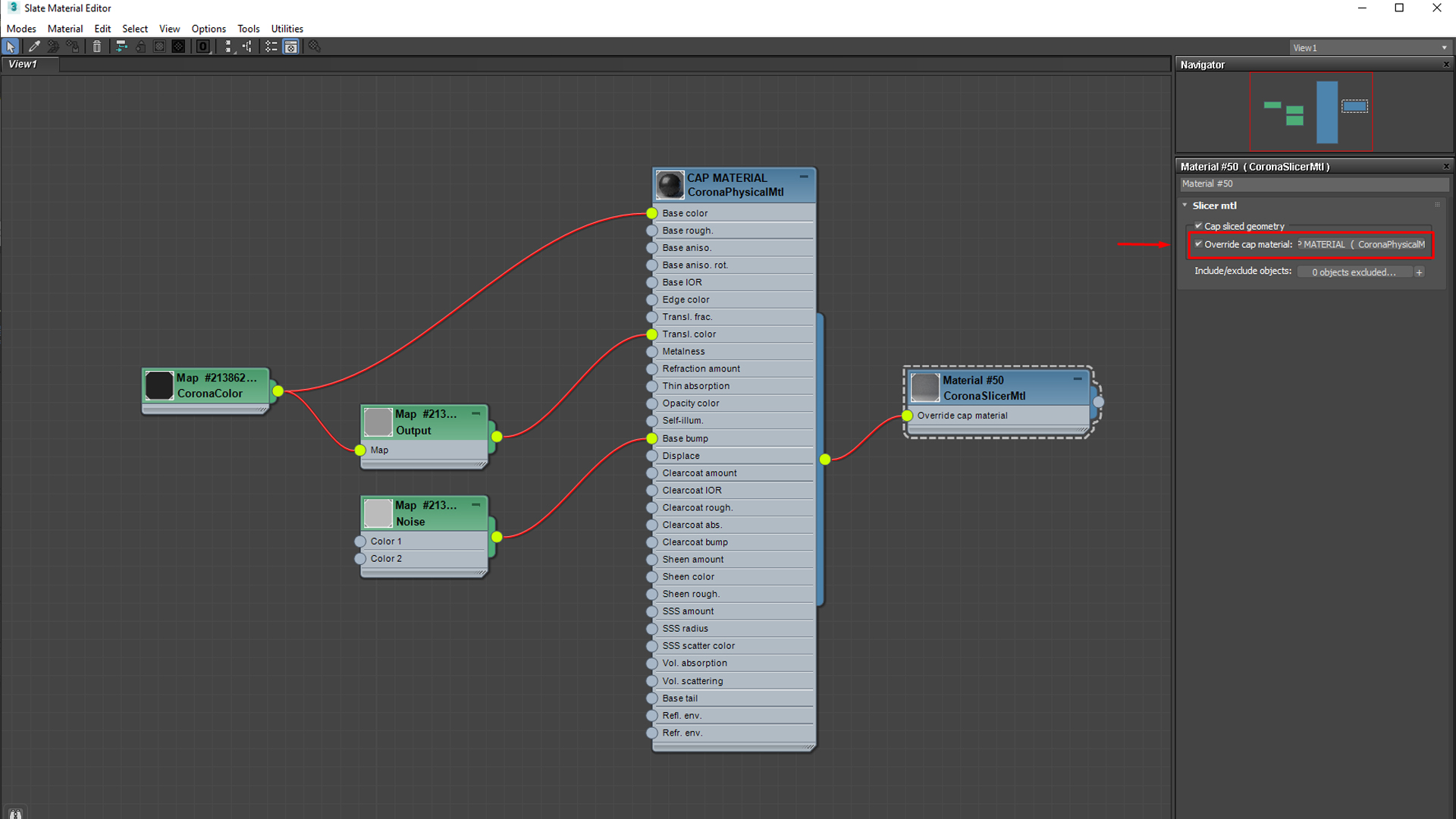
Task: Click the CoronaColor node output socket
Action: coord(278,391)
